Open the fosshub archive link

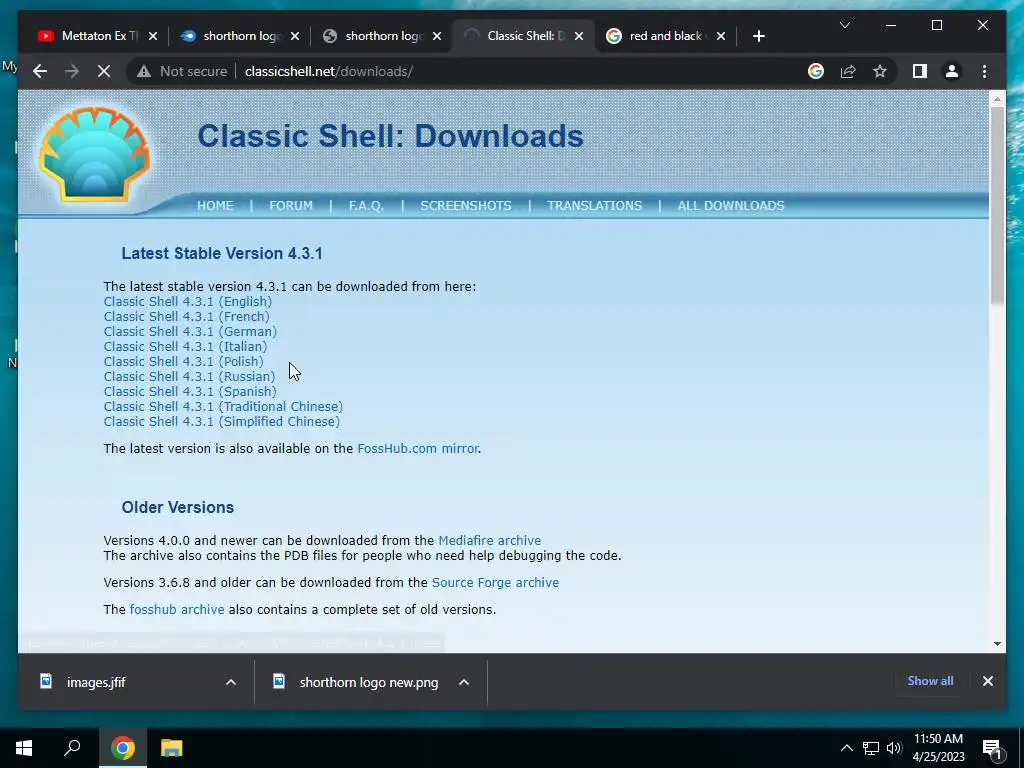pos(177,609)
